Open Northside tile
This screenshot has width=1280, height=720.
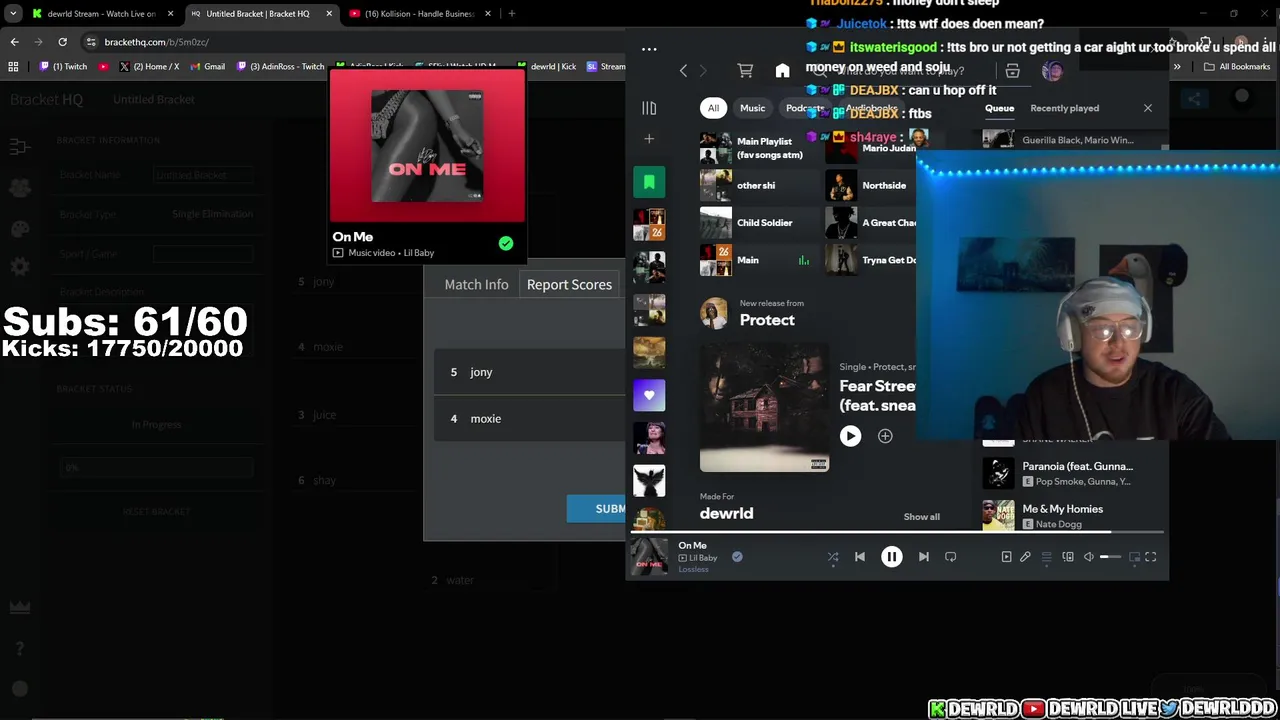coord(870,185)
